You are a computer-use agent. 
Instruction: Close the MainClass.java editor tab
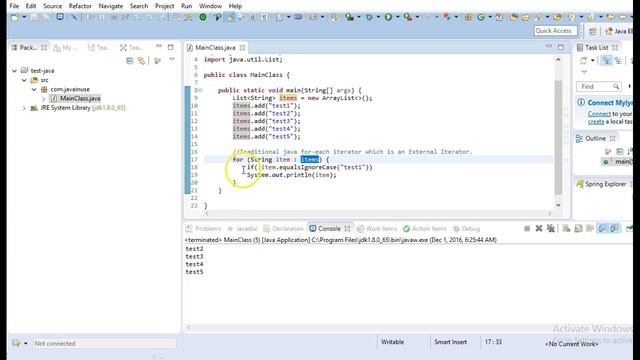click(242, 48)
